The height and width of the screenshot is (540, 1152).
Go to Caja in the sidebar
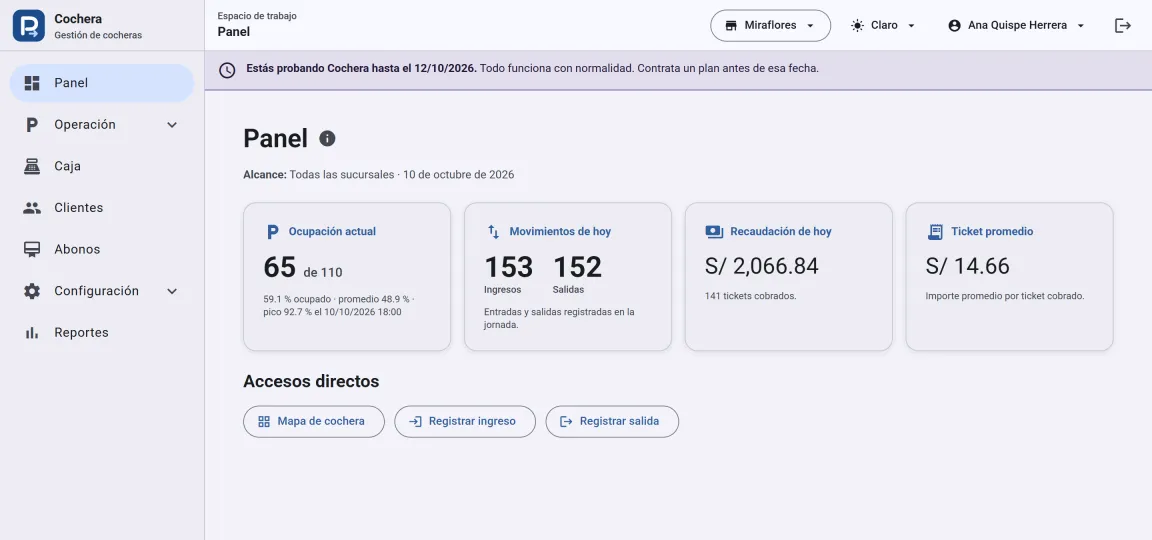(101, 166)
